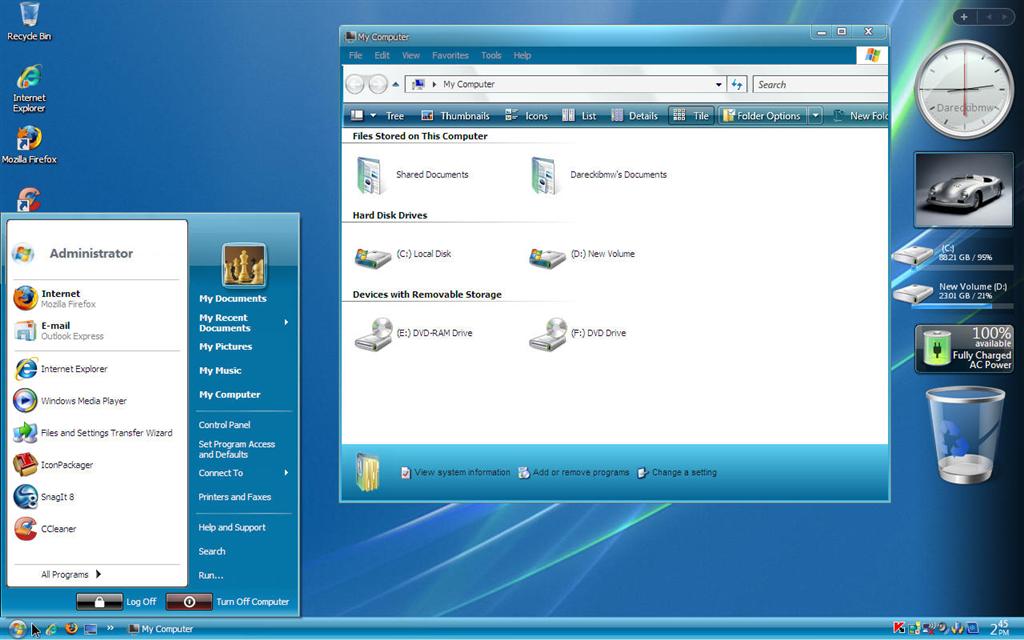Viewport: 1024px width, 640px height.
Task: Click View system information link
Action: tap(455, 472)
